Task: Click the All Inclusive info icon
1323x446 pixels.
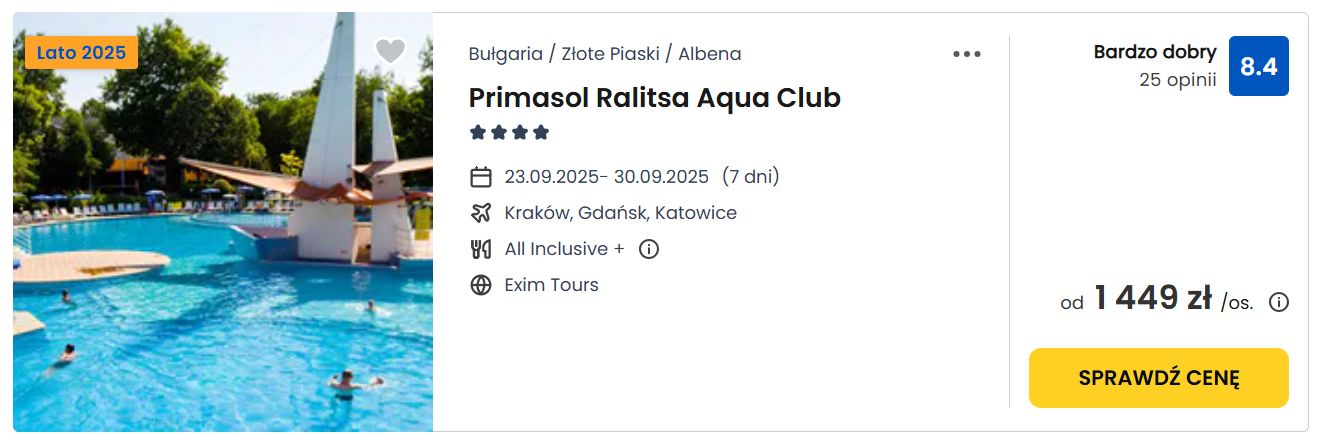Action: point(649,249)
